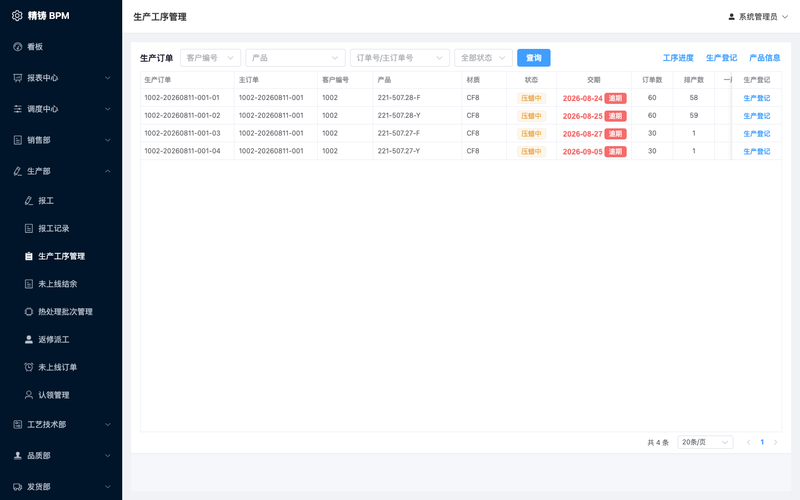Click the 发货部 truck icon
The image size is (800, 500).
coord(17,487)
